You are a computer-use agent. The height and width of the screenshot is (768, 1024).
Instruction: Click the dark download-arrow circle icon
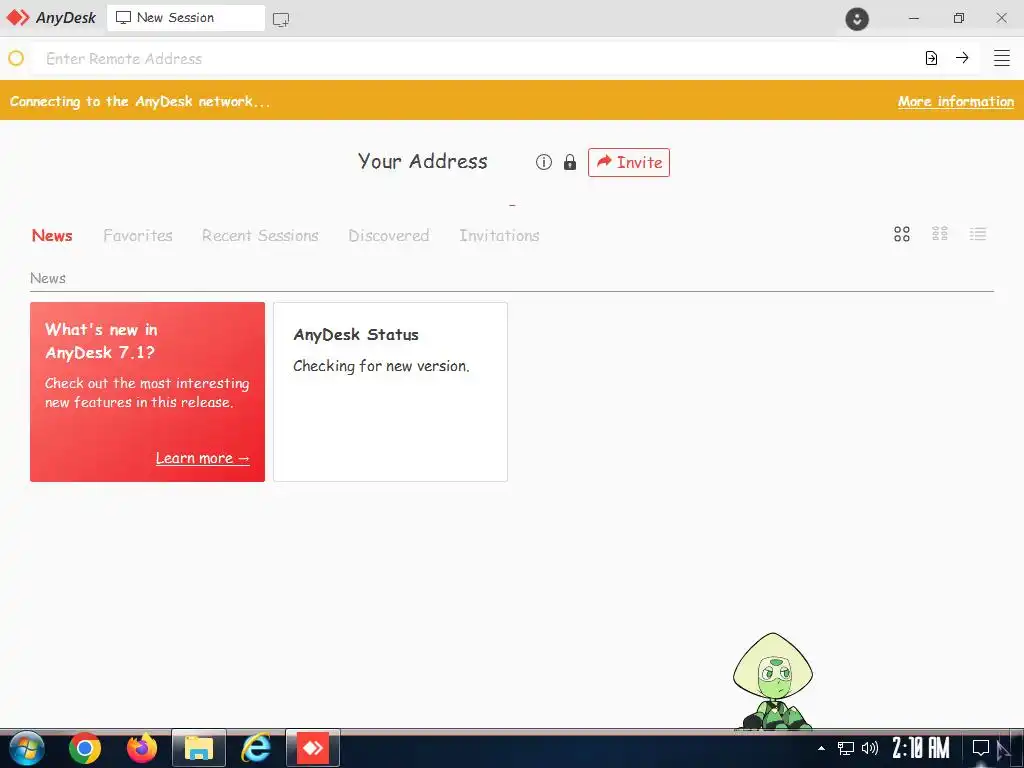[857, 18]
